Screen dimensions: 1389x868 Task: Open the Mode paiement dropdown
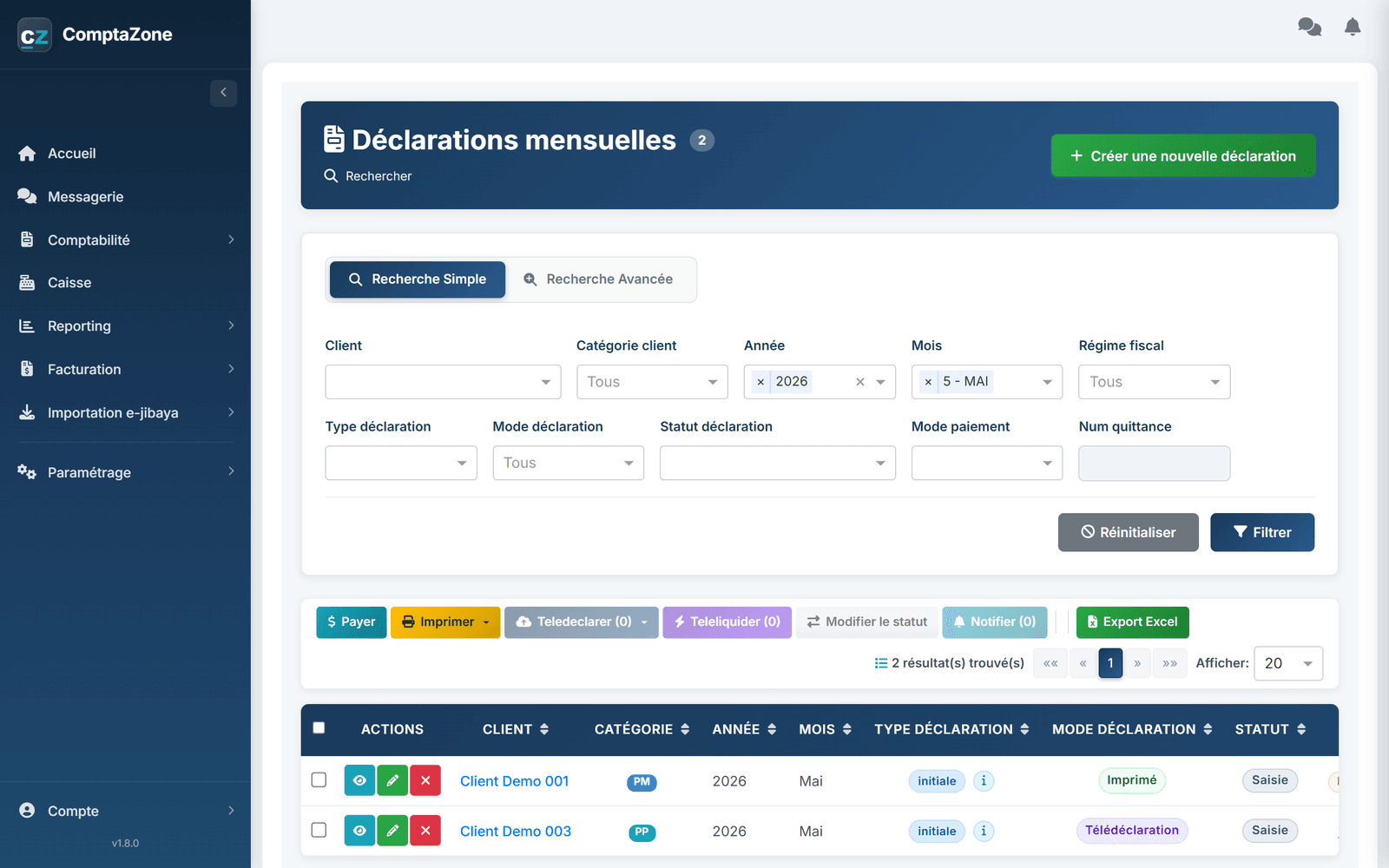pyautogui.click(x=987, y=463)
